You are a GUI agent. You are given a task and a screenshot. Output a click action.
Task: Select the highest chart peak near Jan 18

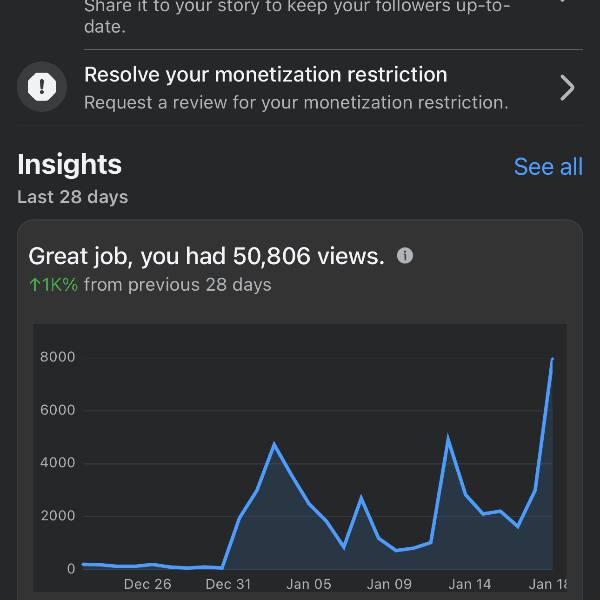[551, 360]
